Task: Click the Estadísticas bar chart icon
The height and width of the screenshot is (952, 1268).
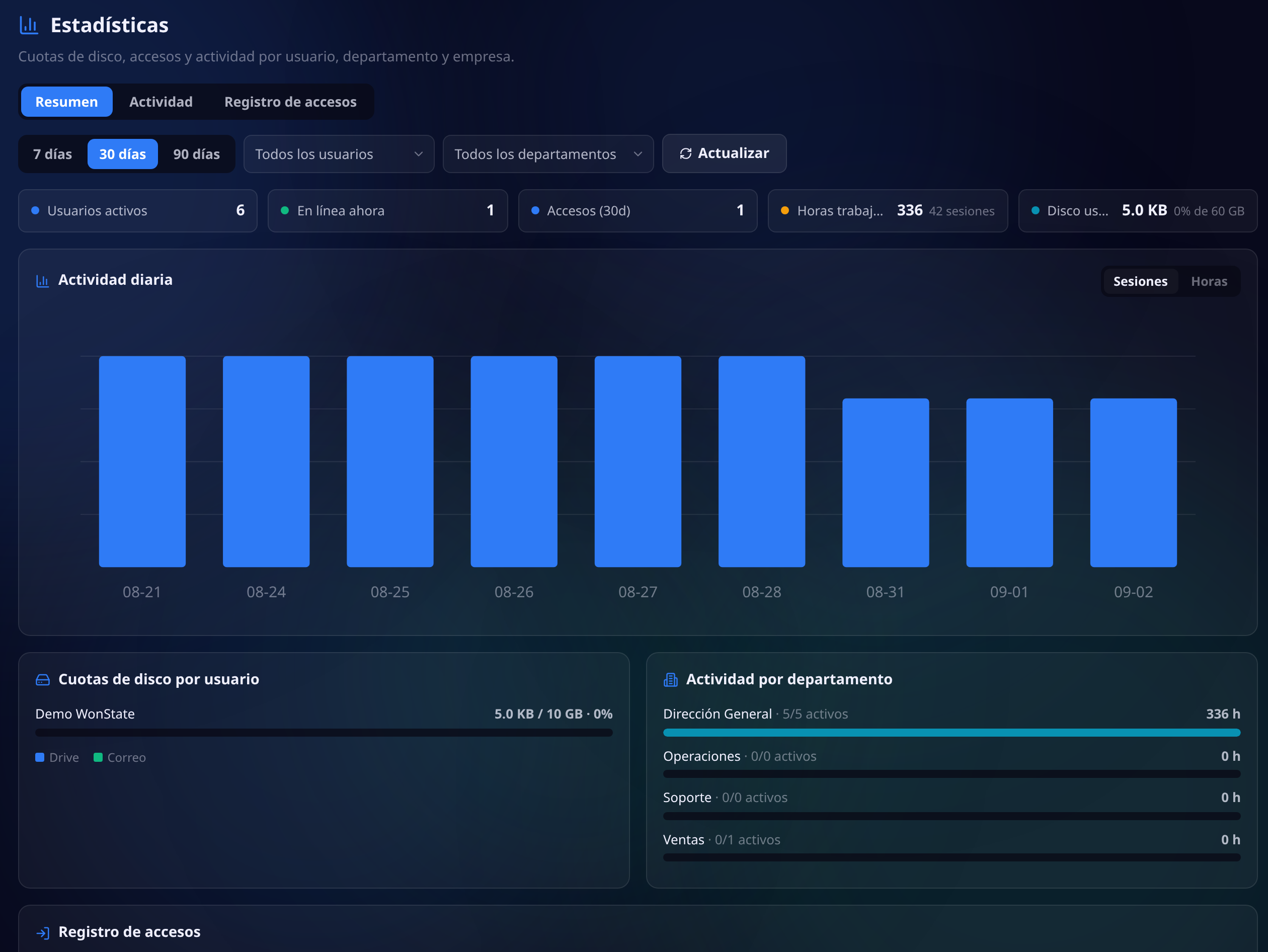Action: (x=29, y=25)
